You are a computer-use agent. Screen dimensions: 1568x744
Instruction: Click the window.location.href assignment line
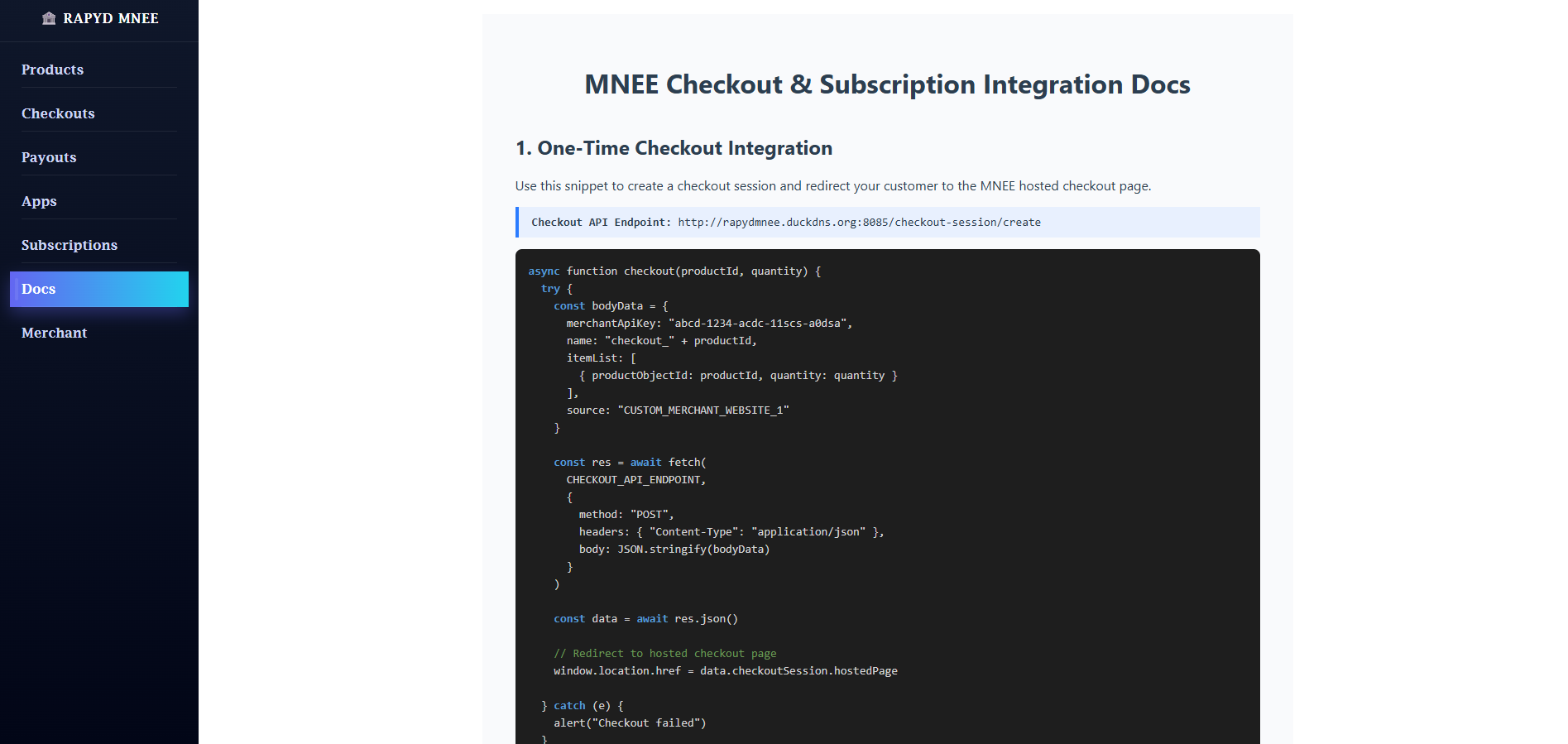pos(726,671)
